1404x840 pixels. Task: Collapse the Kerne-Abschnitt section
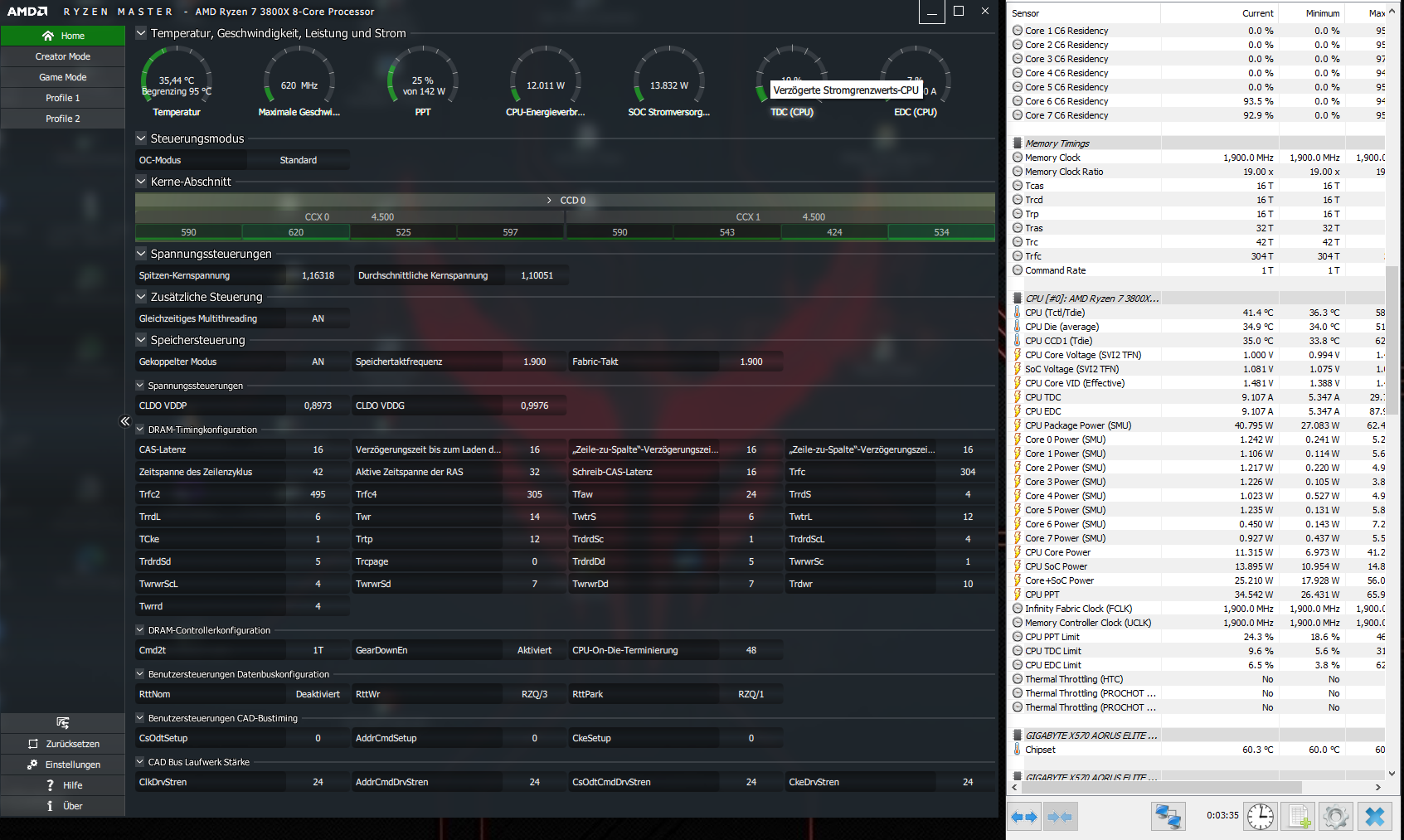pos(141,182)
